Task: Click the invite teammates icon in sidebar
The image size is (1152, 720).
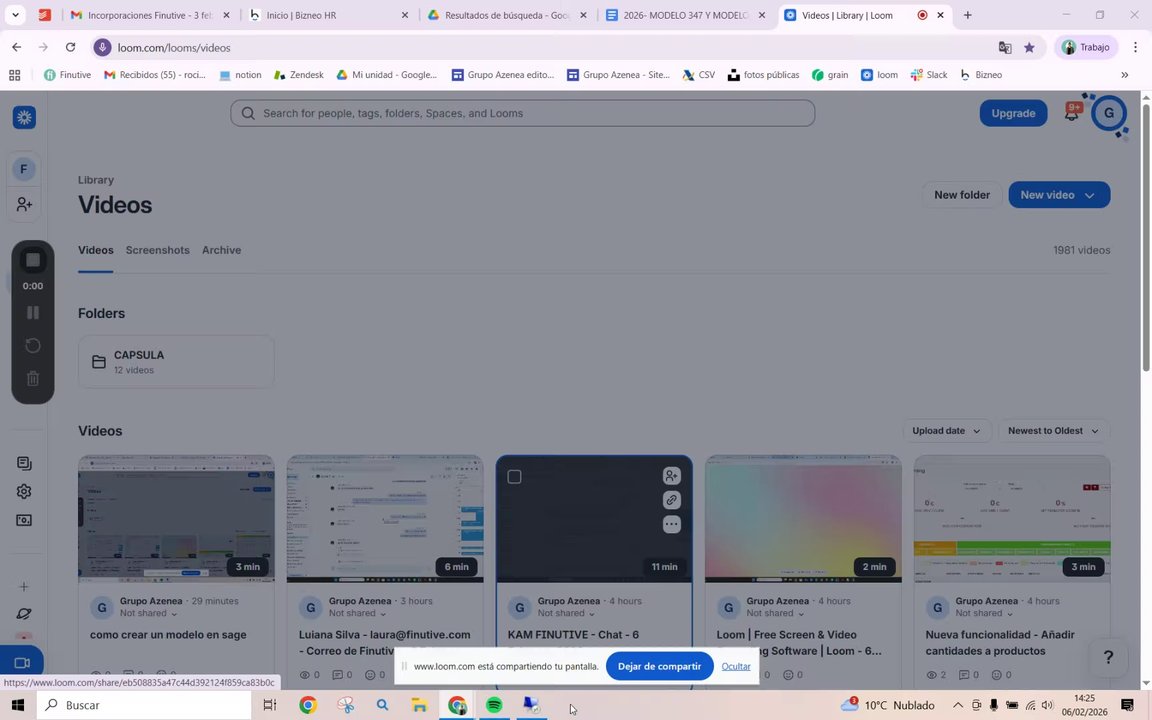Action: pyautogui.click(x=24, y=204)
